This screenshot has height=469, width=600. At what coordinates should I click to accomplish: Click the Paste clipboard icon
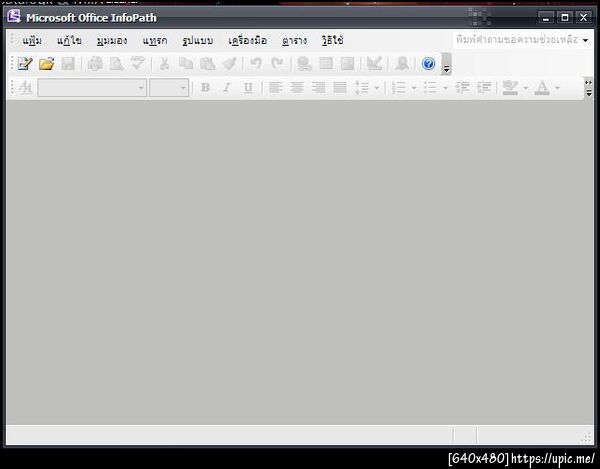coord(207,64)
